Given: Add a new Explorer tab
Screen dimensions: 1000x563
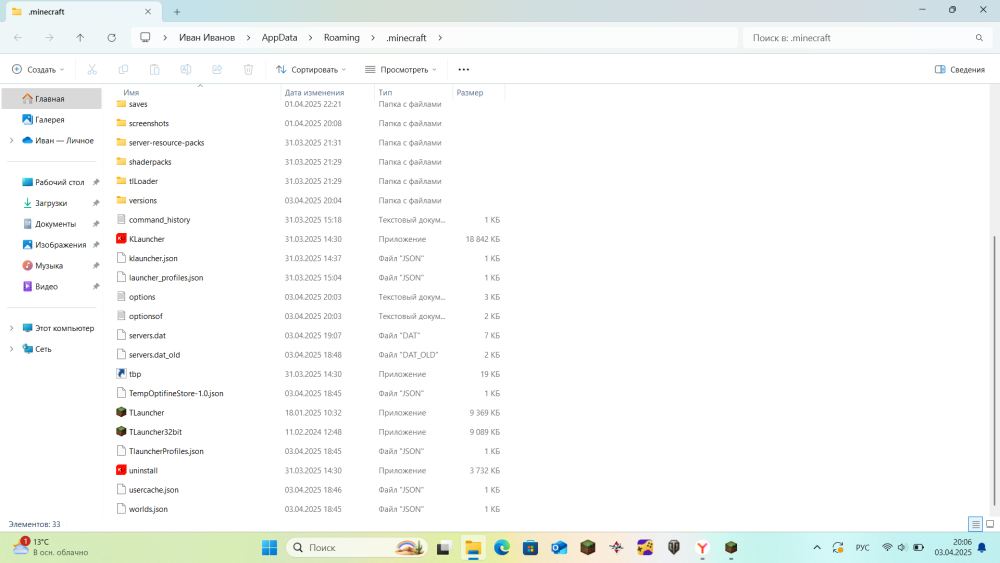Looking at the screenshot, I should click(x=177, y=11).
